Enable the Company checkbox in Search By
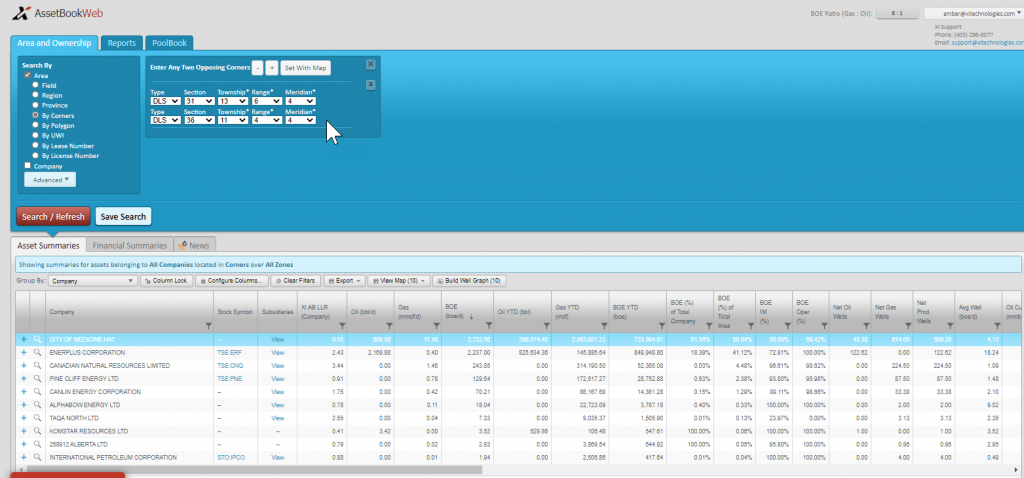Screen dimensions: 1024x478 (27, 166)
